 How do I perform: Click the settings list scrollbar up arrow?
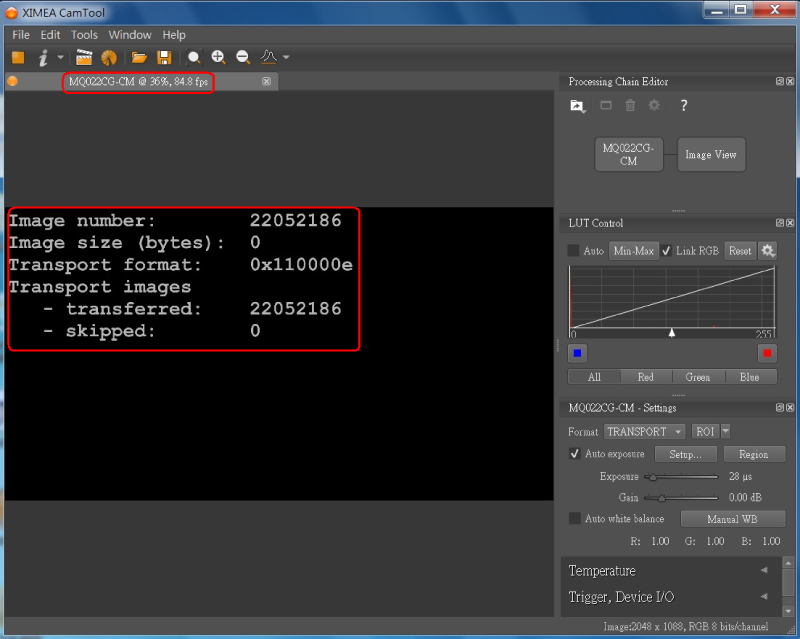pyautogui.click(x=788, y=563)
